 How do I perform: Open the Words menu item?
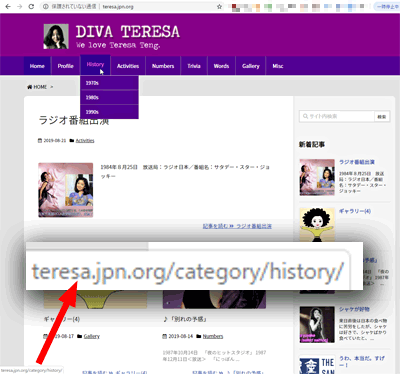221,66
